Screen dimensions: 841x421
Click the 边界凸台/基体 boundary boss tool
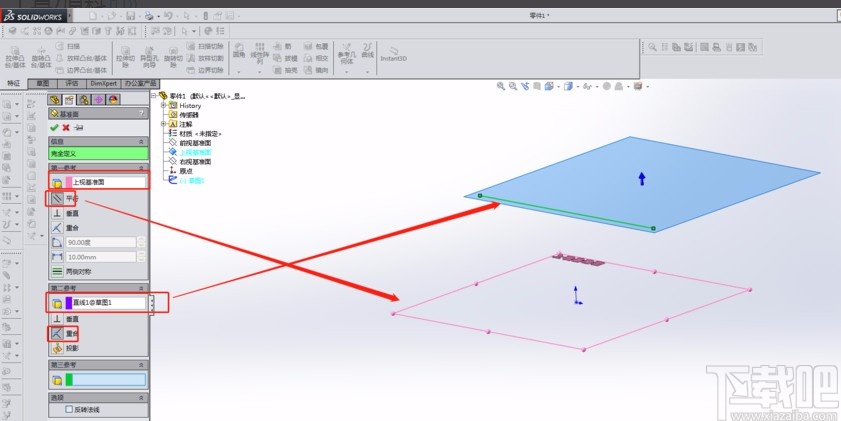tap(82, 70)
